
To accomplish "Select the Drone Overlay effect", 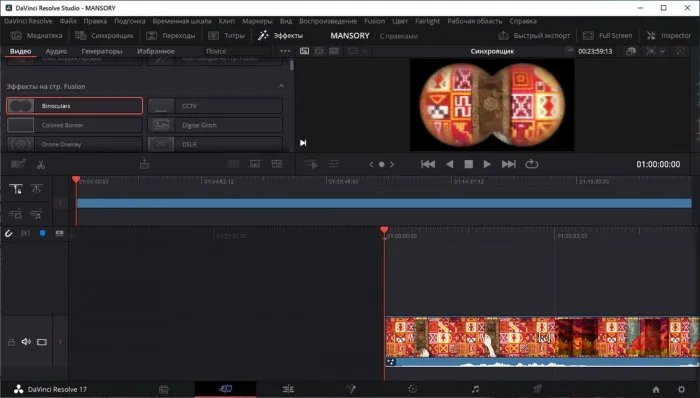I will [75, 144].
